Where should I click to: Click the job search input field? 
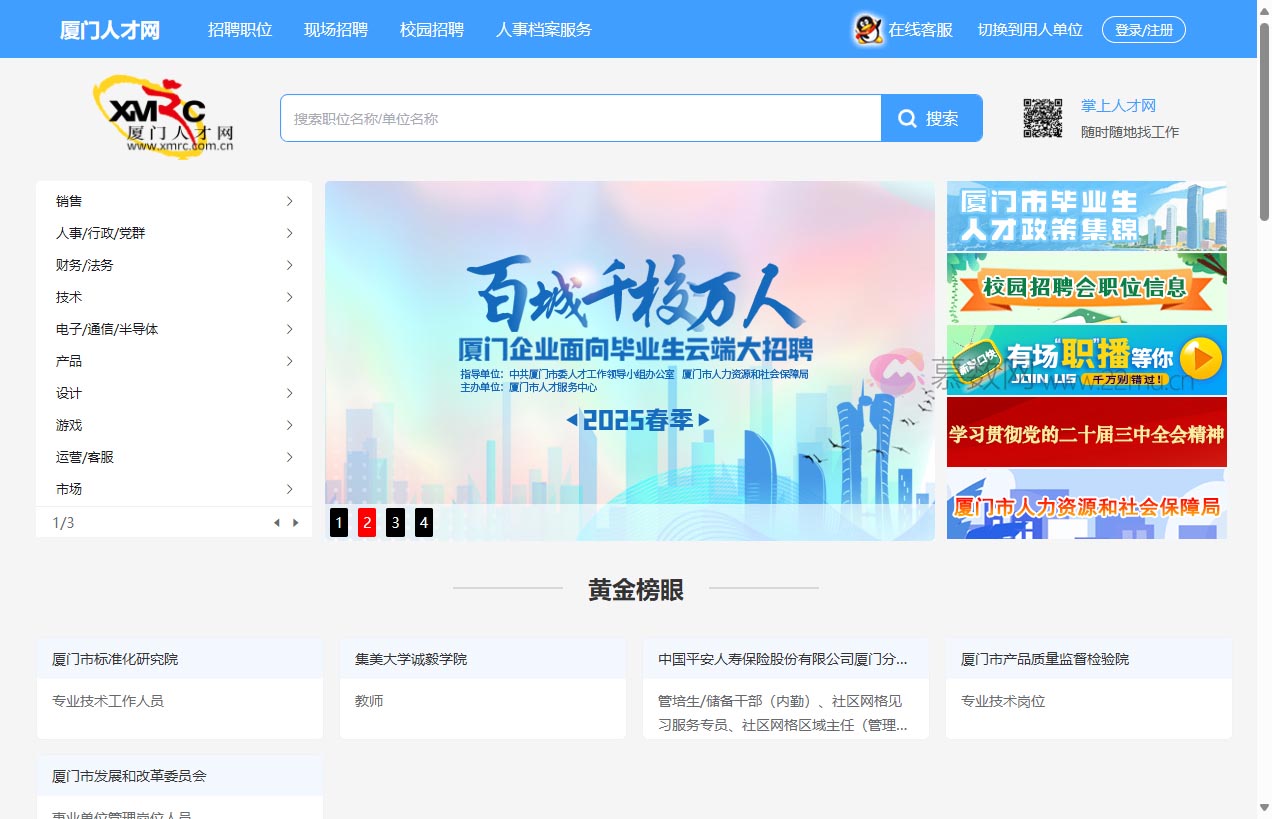(x=580, y=118)
